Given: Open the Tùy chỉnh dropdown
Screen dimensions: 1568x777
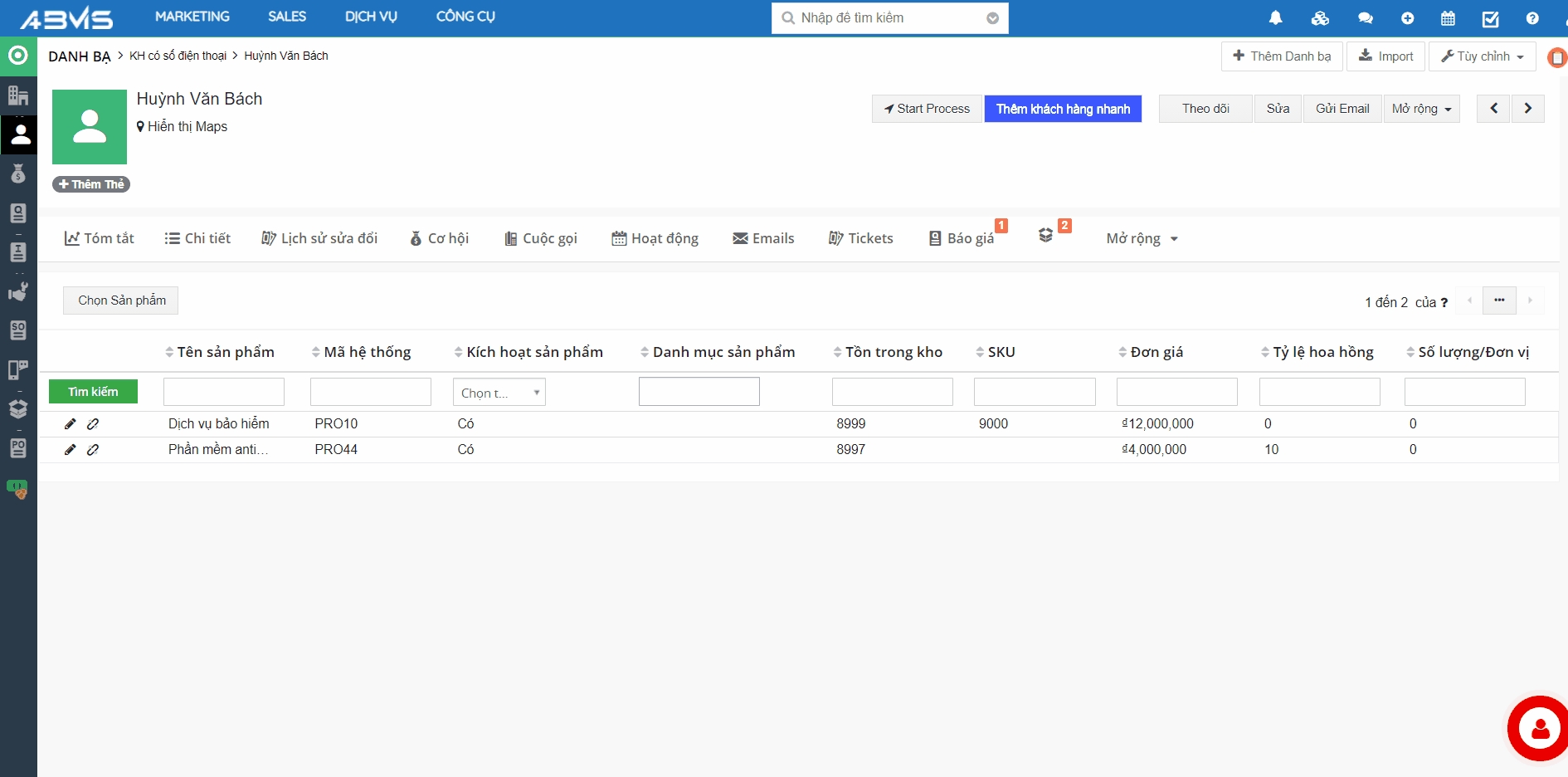Looking at the screenshot, I should click(1483, 56).
